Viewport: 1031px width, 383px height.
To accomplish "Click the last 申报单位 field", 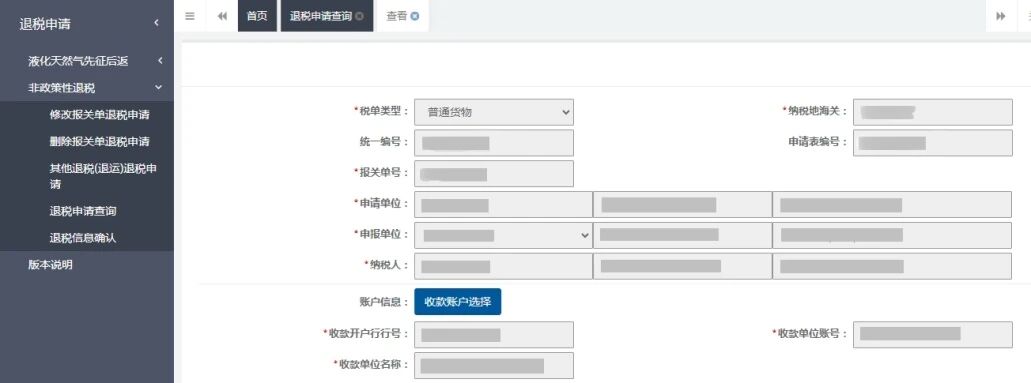I will 892,236.
